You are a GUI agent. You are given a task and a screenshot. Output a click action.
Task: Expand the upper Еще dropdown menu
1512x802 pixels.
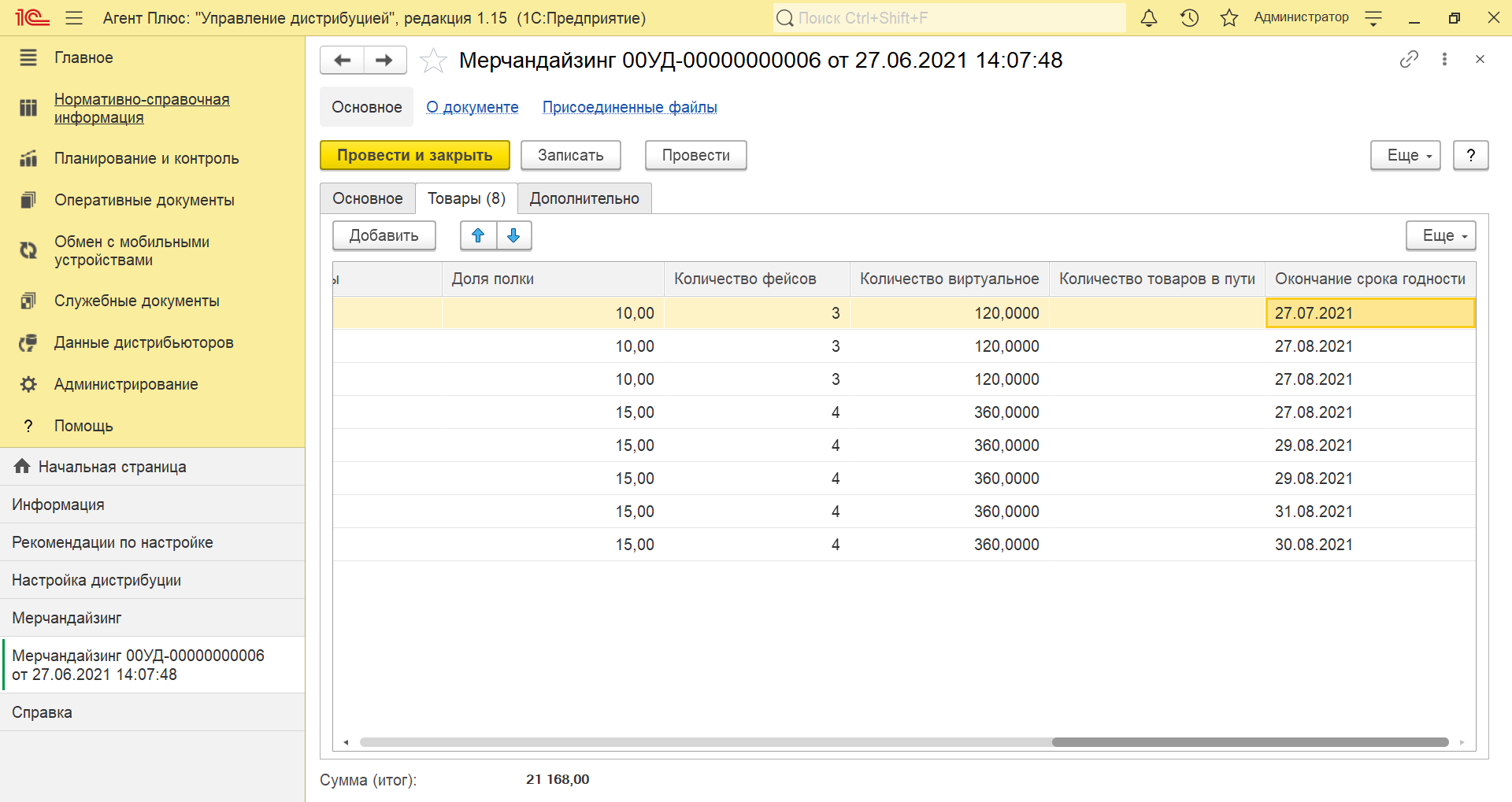point(1406,155)
